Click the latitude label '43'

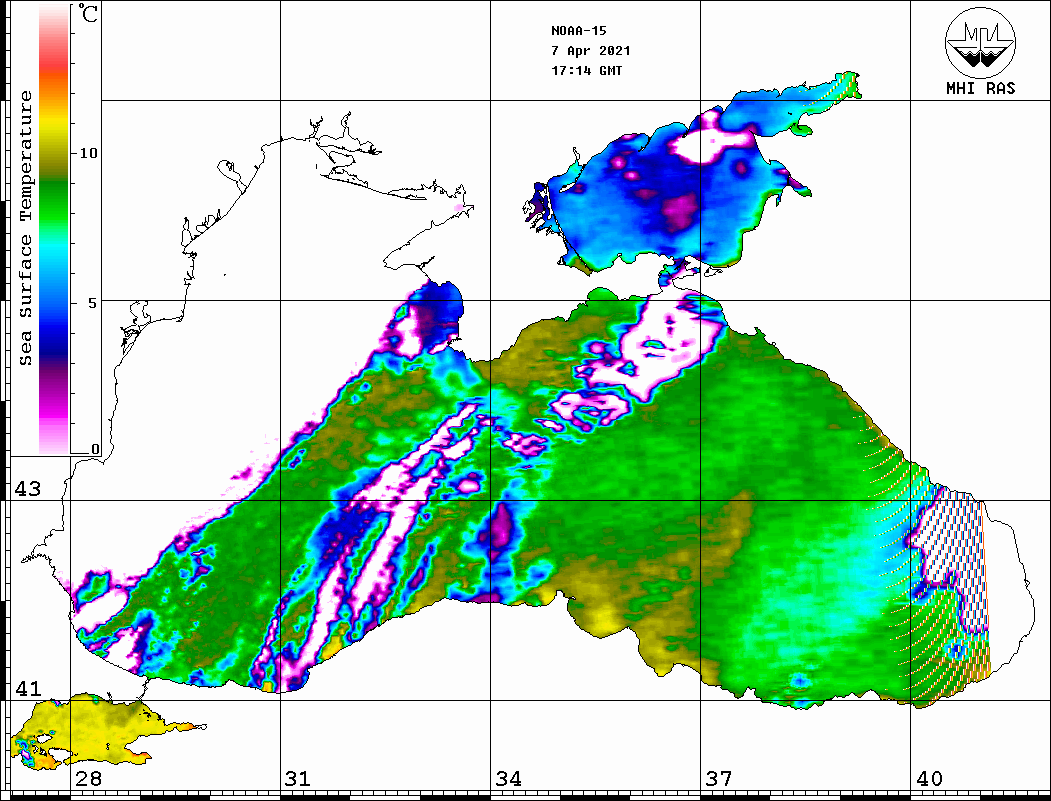[x=28, y=489]
